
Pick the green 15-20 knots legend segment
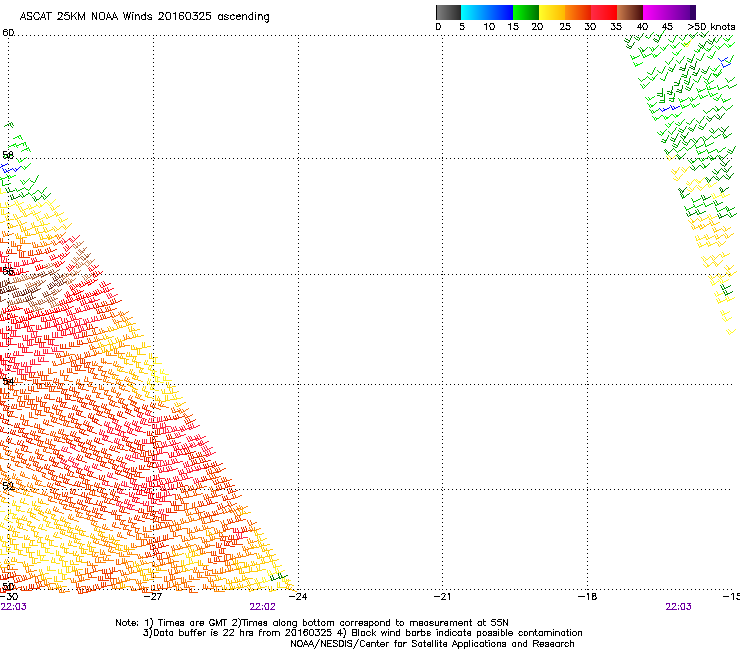(526, 12)
